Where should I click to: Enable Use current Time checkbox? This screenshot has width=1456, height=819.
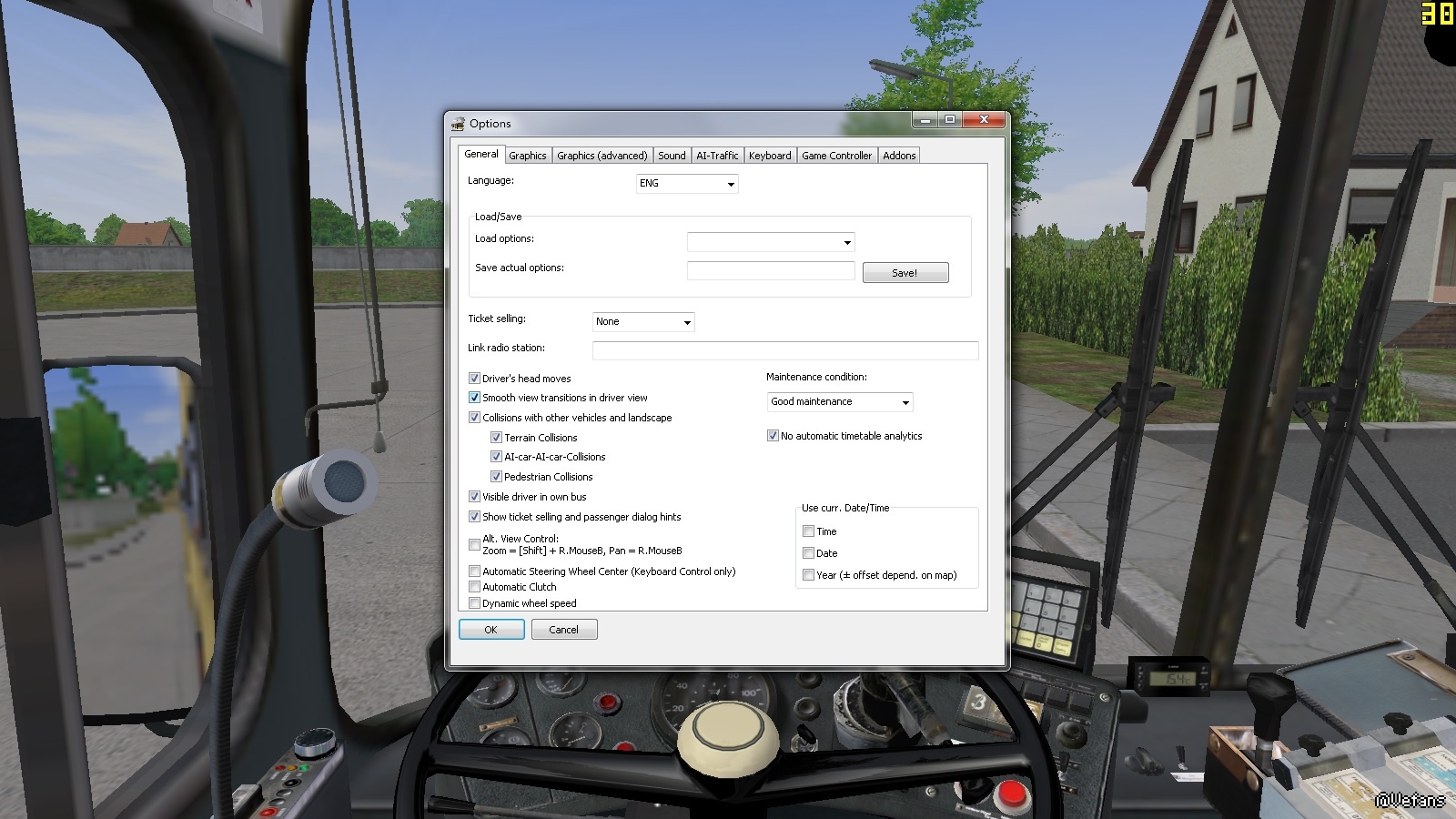808,531
